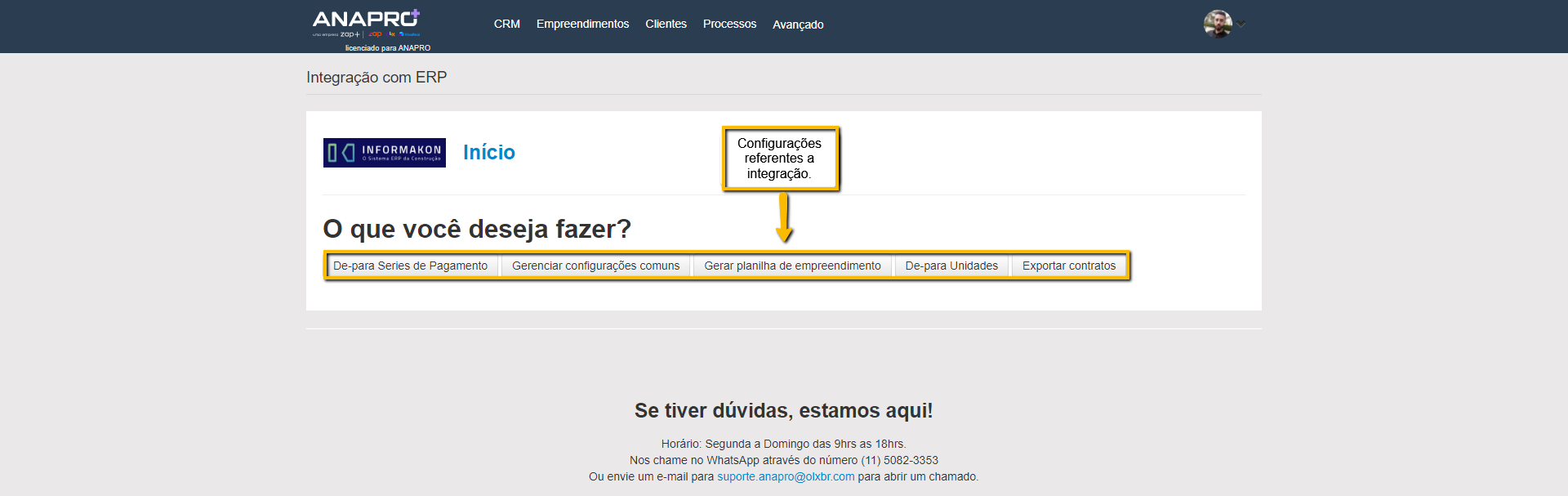
Task: Click the suporte.anapro@olxbr.com email link
Action: pyautogui.click(x=786, y=476)
